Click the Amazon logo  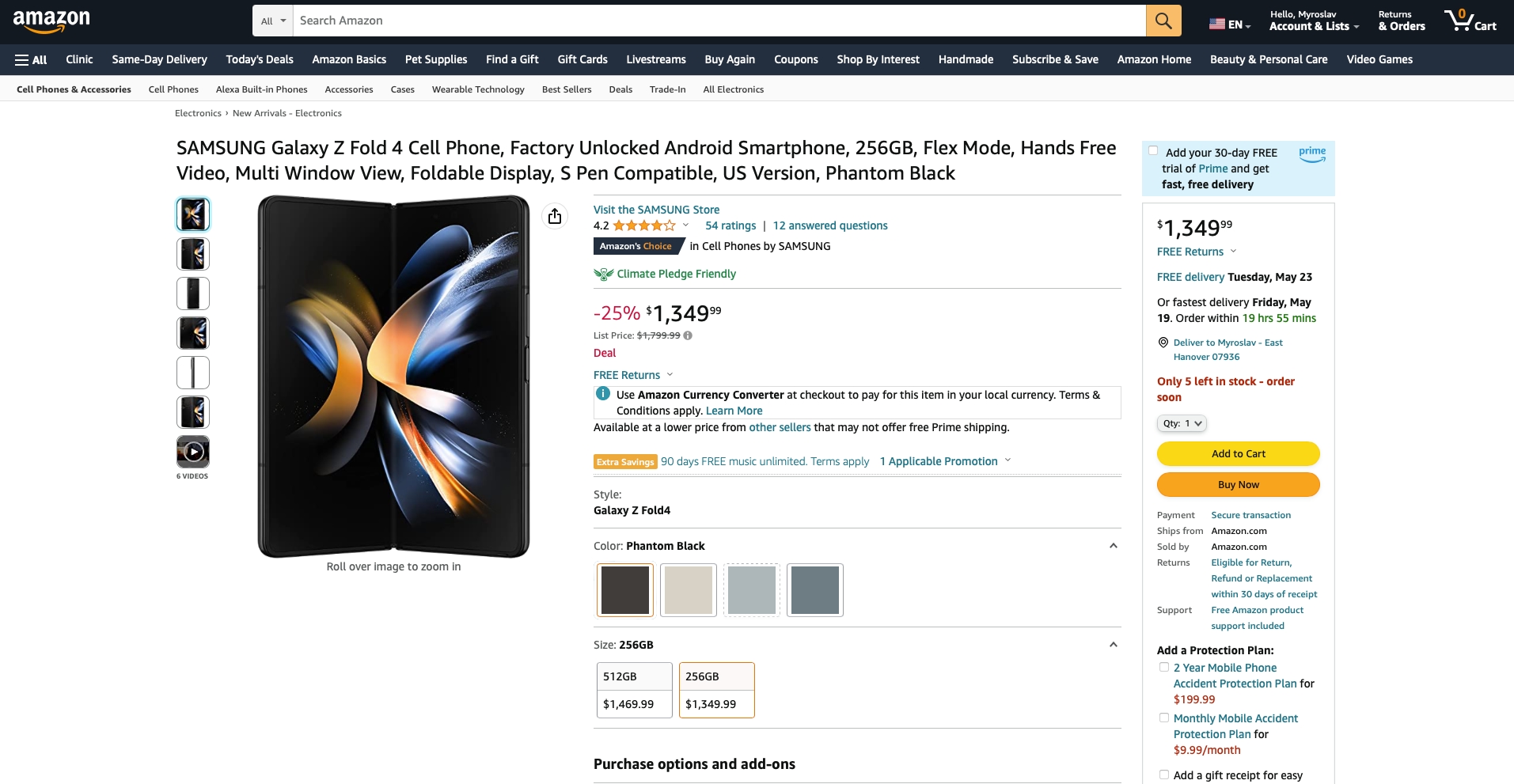coord(51,21)
